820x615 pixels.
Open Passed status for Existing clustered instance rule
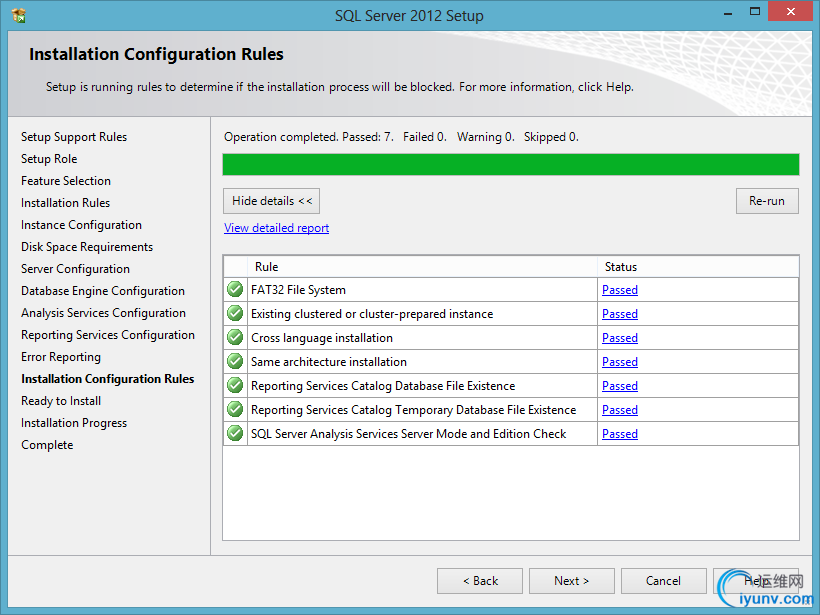pyautogui.click(x=620, y=314)
